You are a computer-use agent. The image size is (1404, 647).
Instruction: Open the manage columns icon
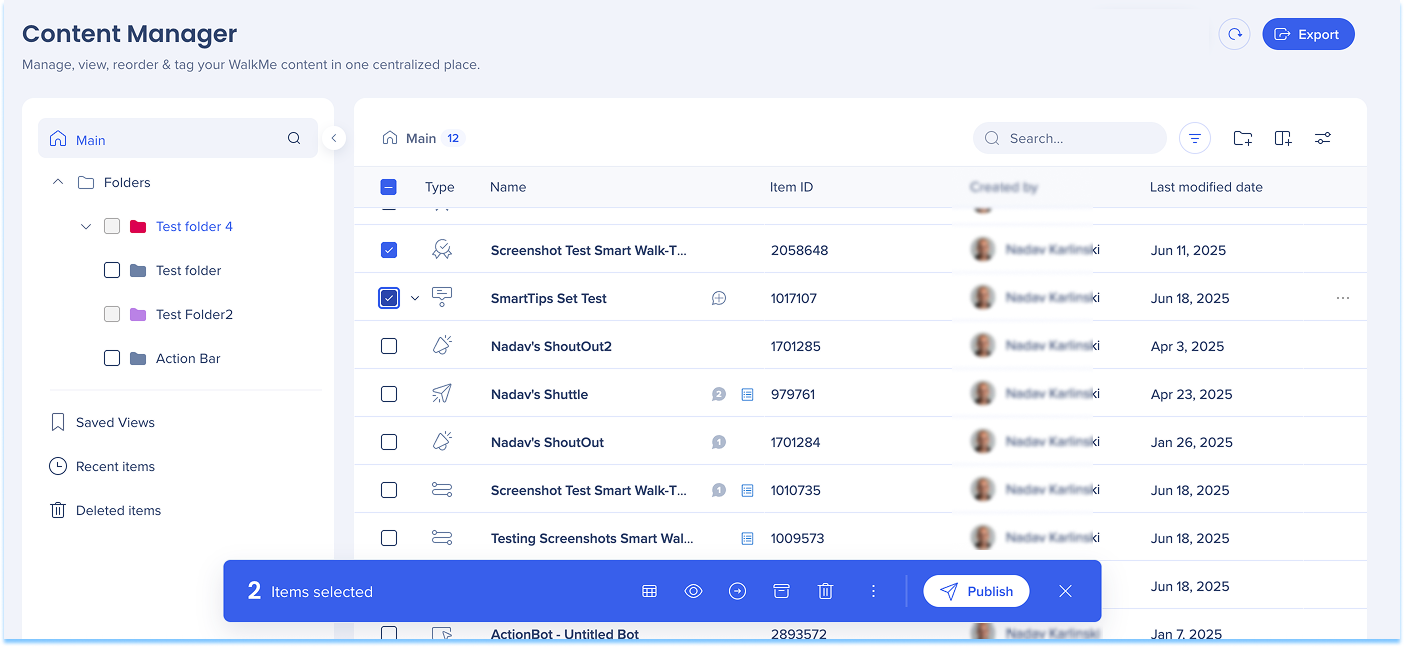coord(1283,138)
